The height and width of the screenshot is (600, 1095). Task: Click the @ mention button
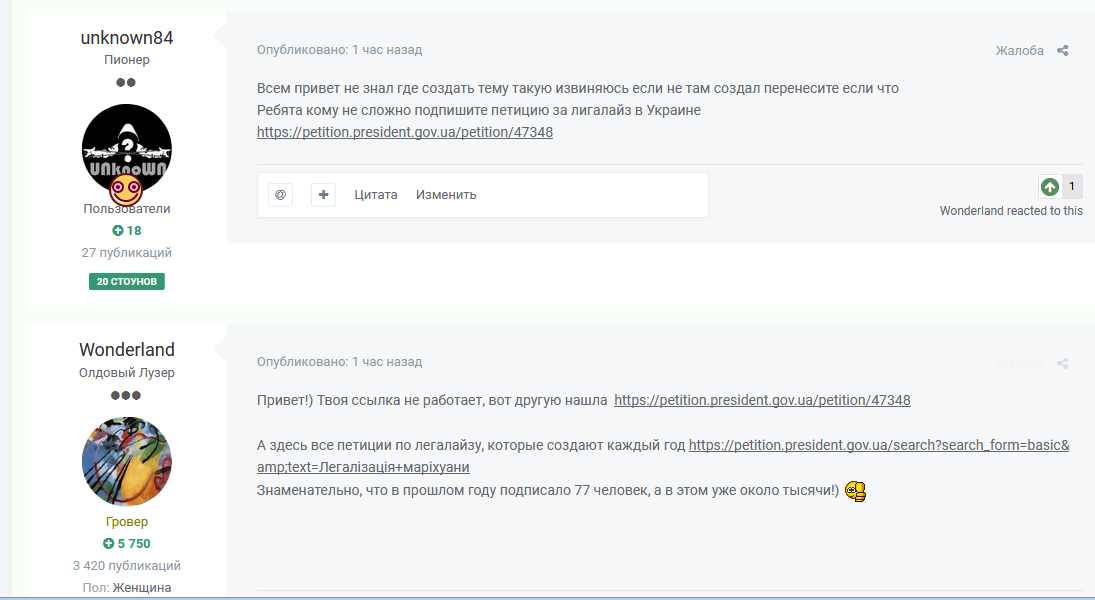coord(280,195)
